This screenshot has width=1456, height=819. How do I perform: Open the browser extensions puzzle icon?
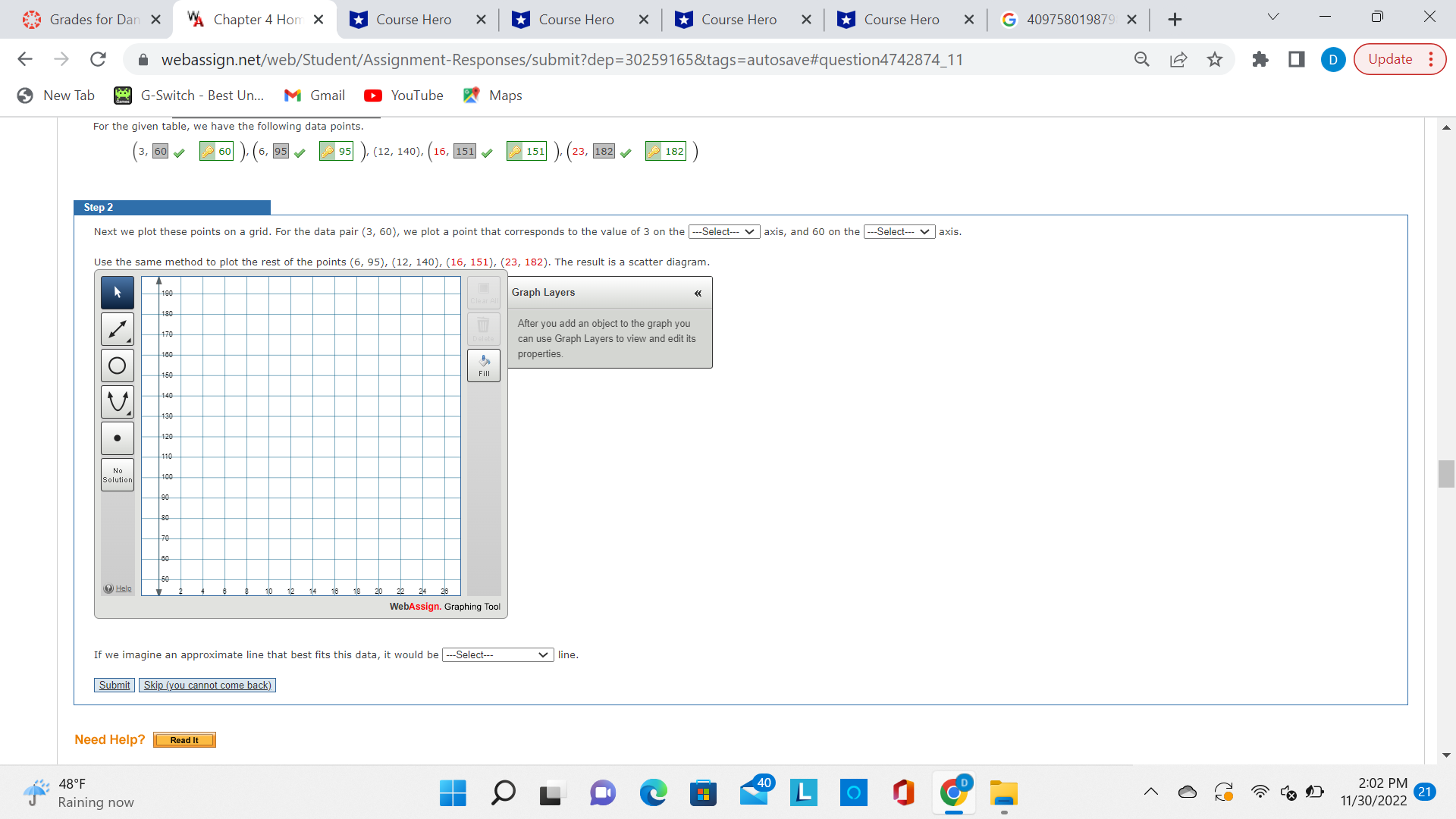(1260, 59)
